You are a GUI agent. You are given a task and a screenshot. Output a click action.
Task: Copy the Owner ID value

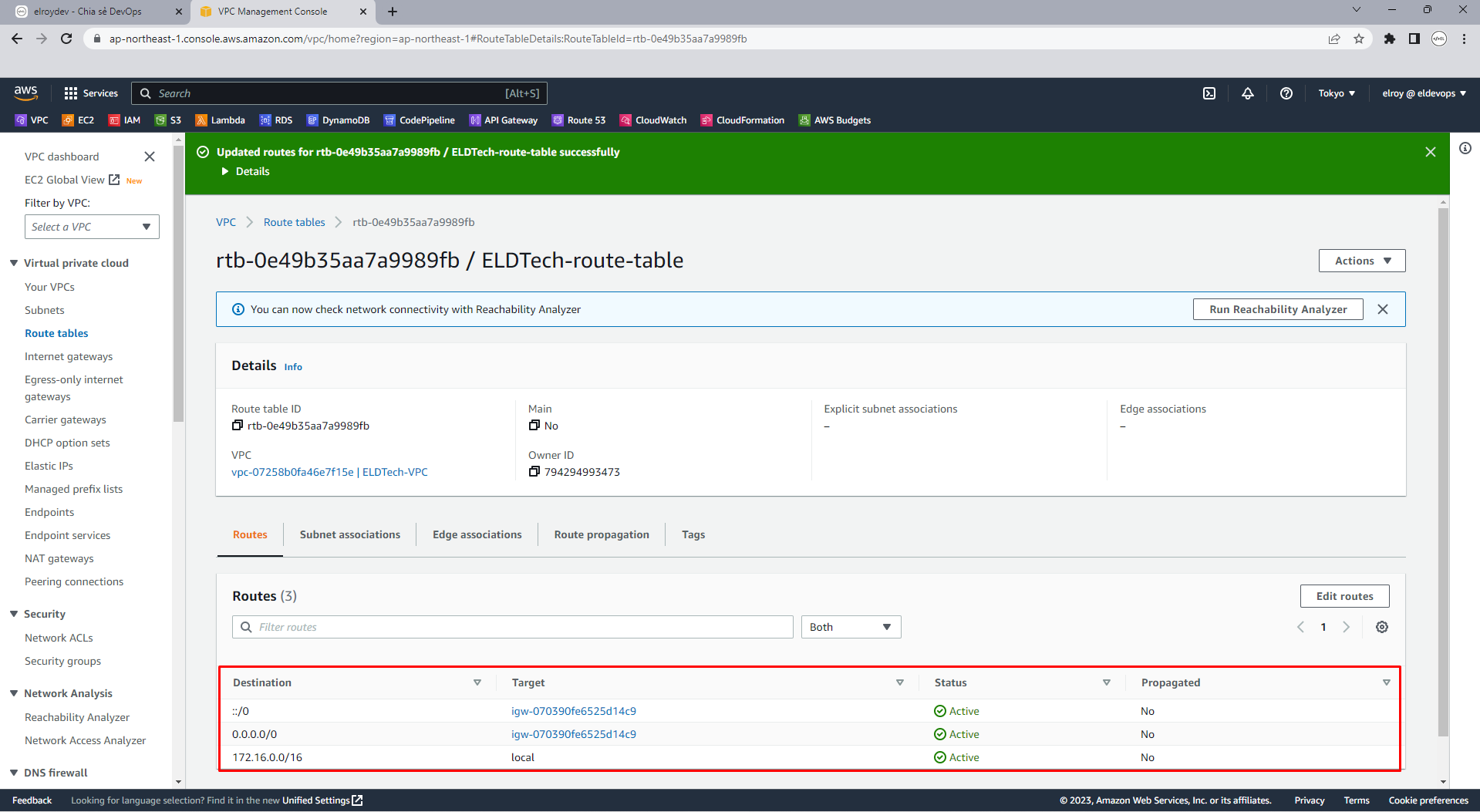point(534,472)
